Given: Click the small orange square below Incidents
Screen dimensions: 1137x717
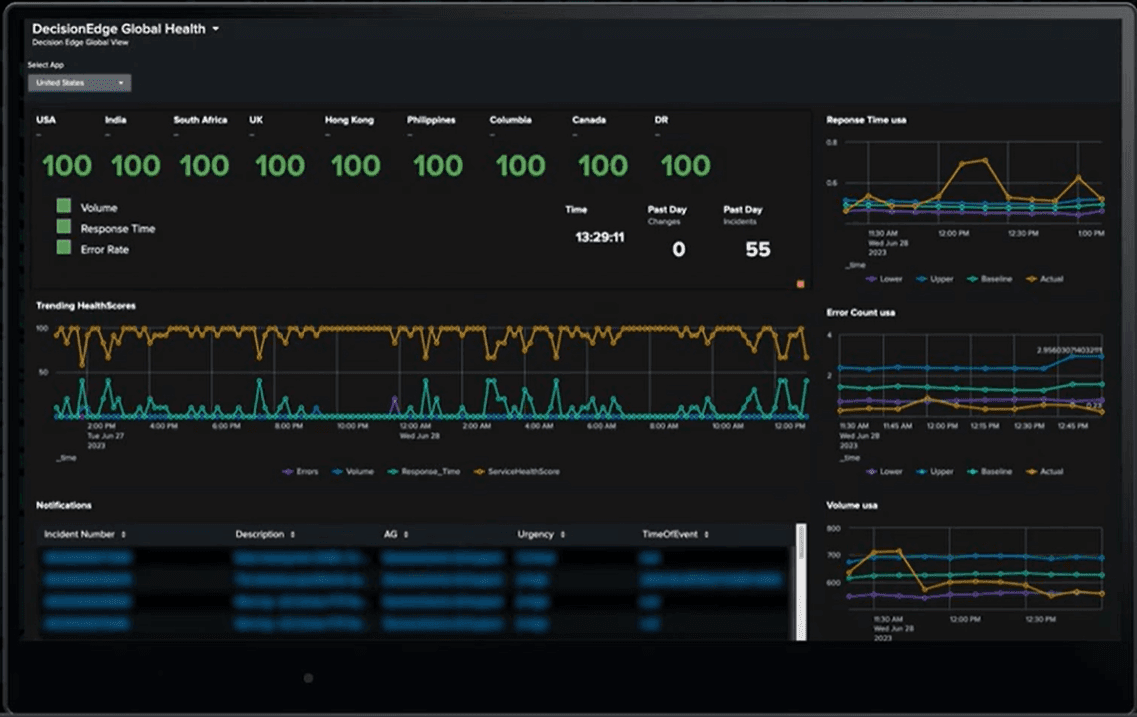Looking at the screenshot, I should pos(800,284).
